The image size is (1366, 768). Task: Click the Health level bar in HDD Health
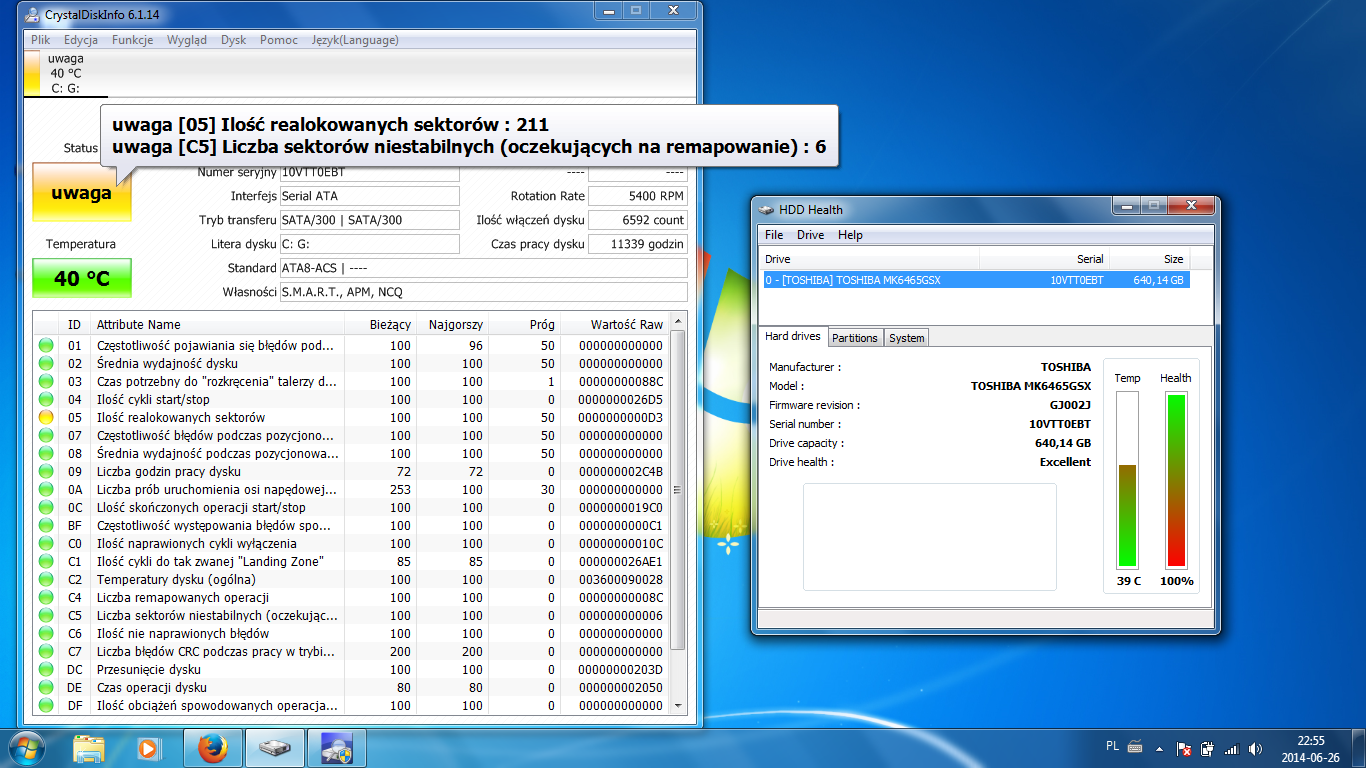click(x=1176, y=479)
